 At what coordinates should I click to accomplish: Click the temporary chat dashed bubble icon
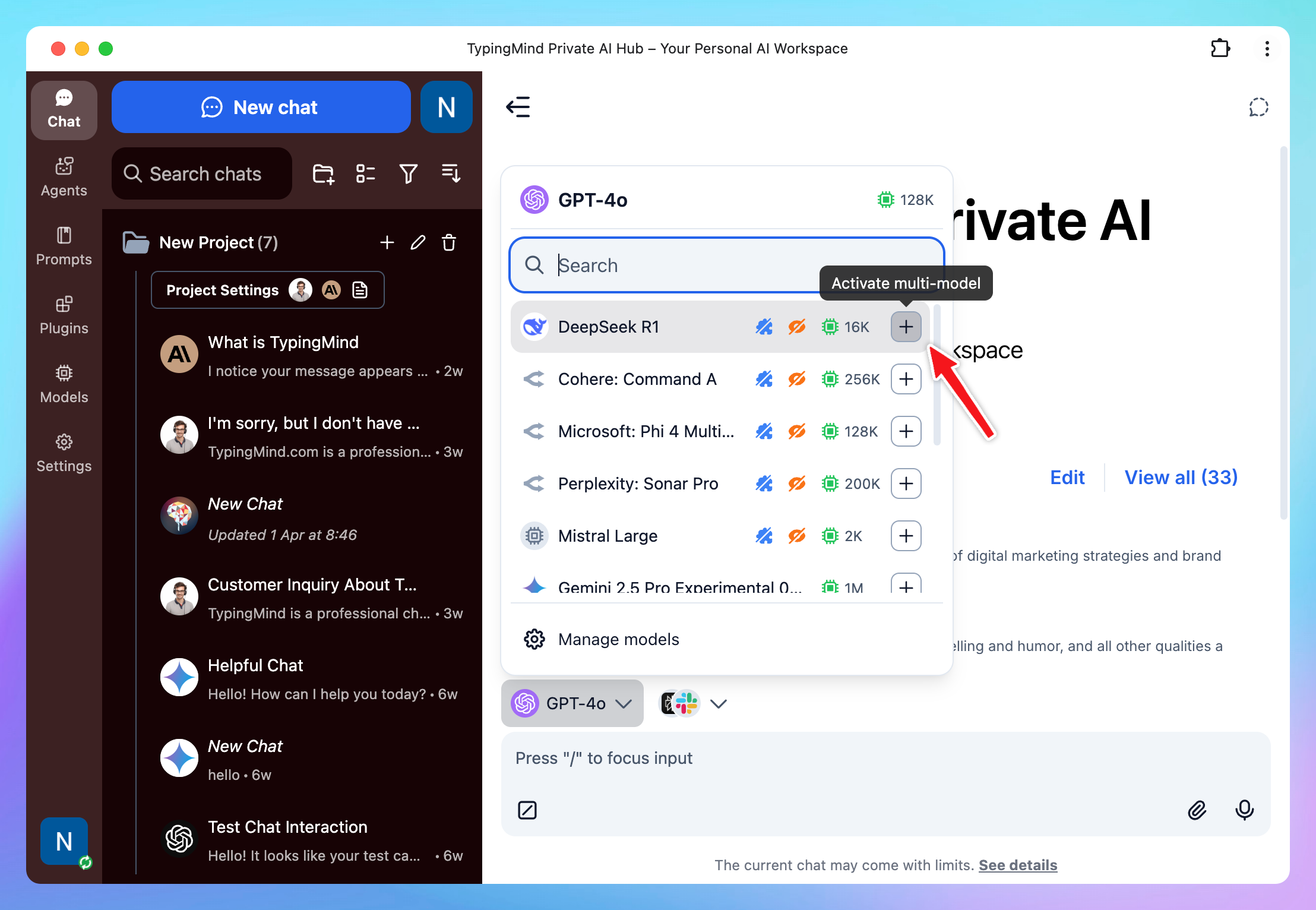[1258, 107]
